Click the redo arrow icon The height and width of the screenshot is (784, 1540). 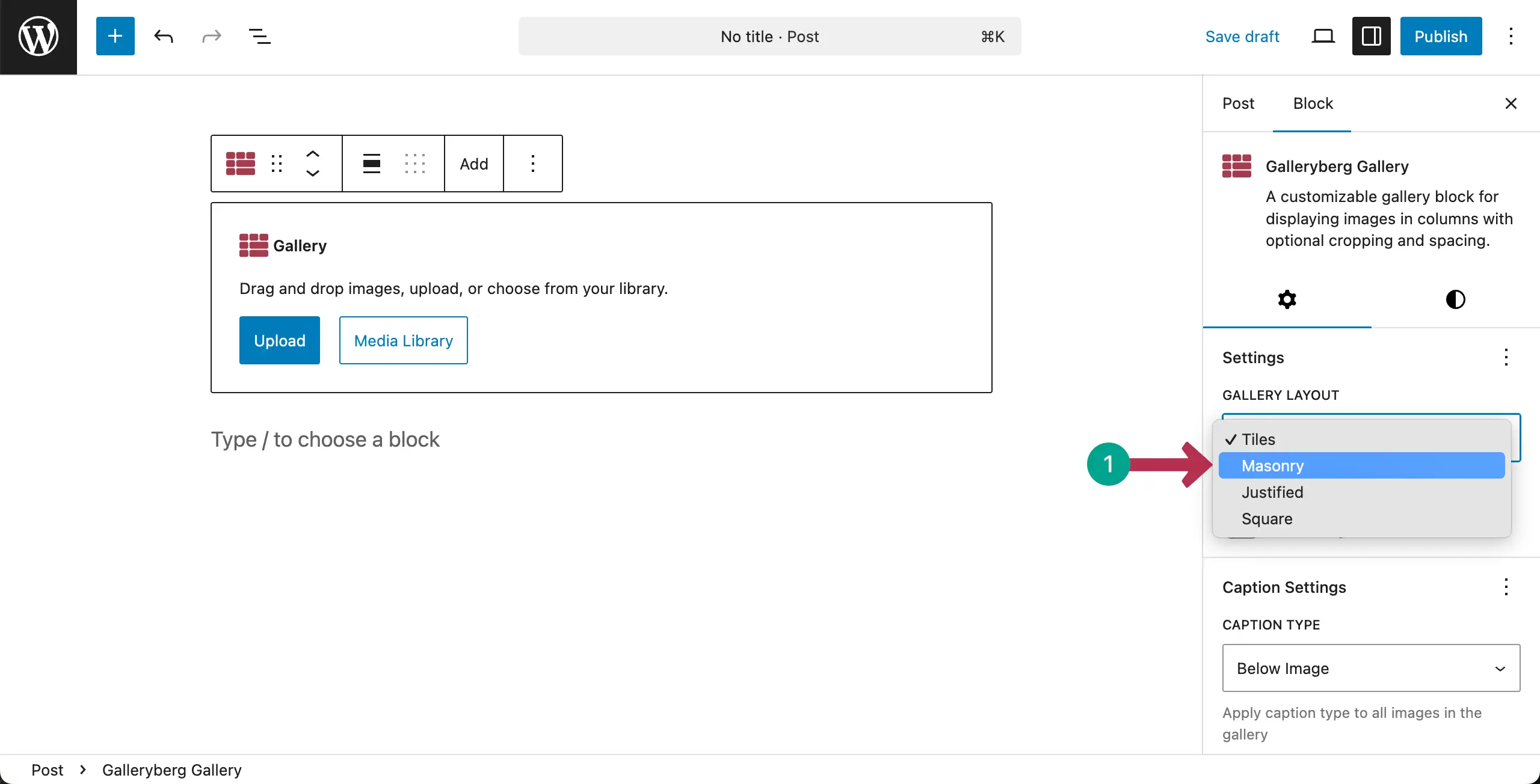point(211,36)
